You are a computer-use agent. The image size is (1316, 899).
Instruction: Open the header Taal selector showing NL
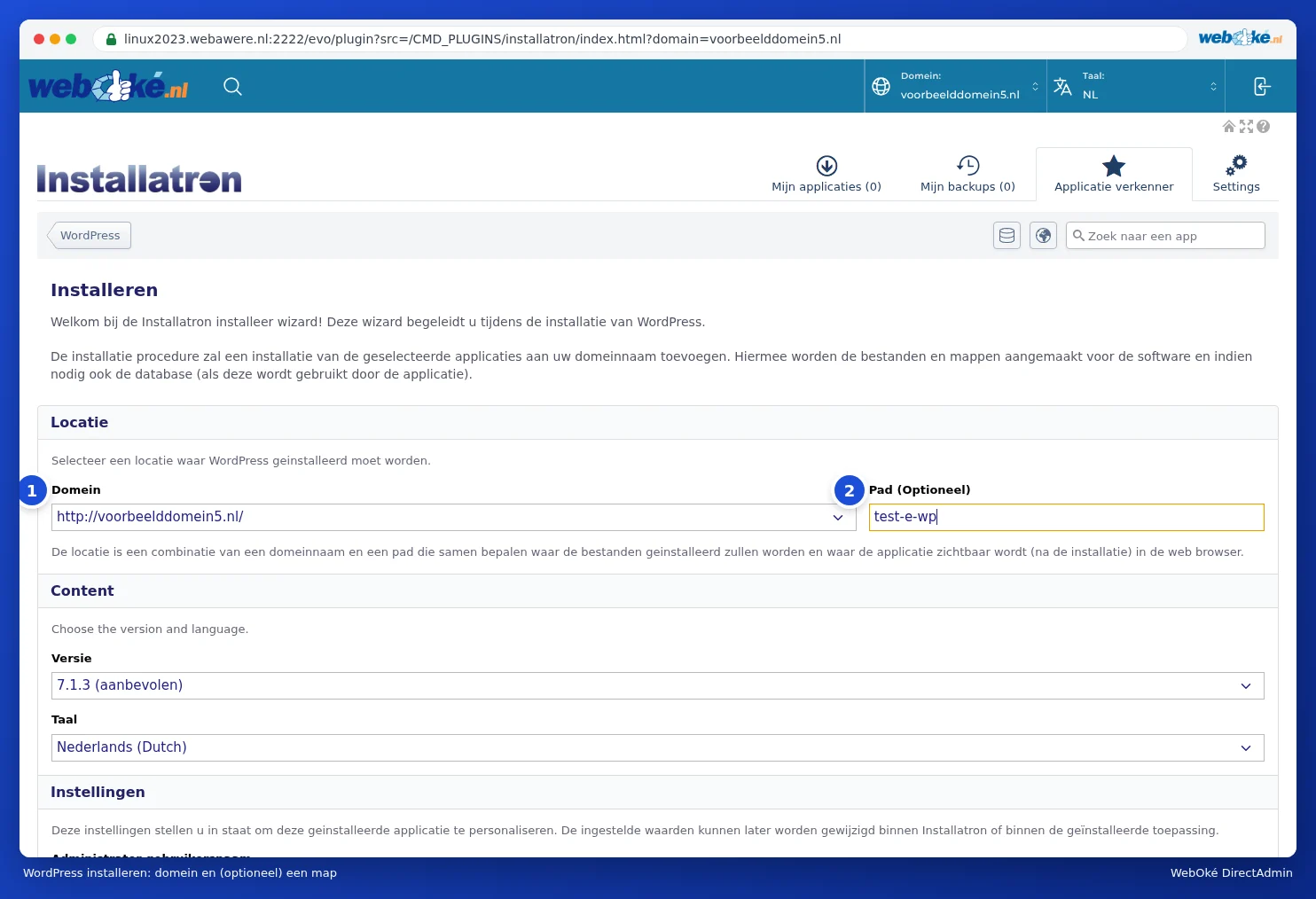[1136, 86]
